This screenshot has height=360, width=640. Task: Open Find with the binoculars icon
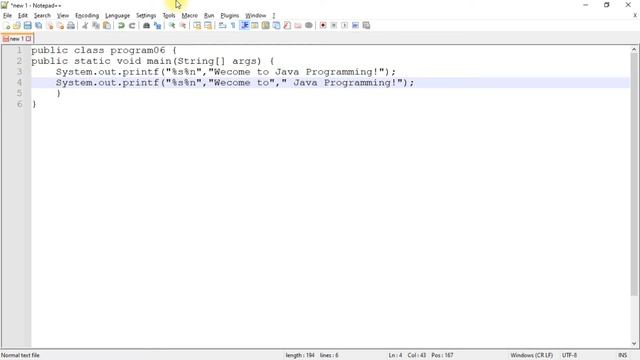(x=146, y=26)
